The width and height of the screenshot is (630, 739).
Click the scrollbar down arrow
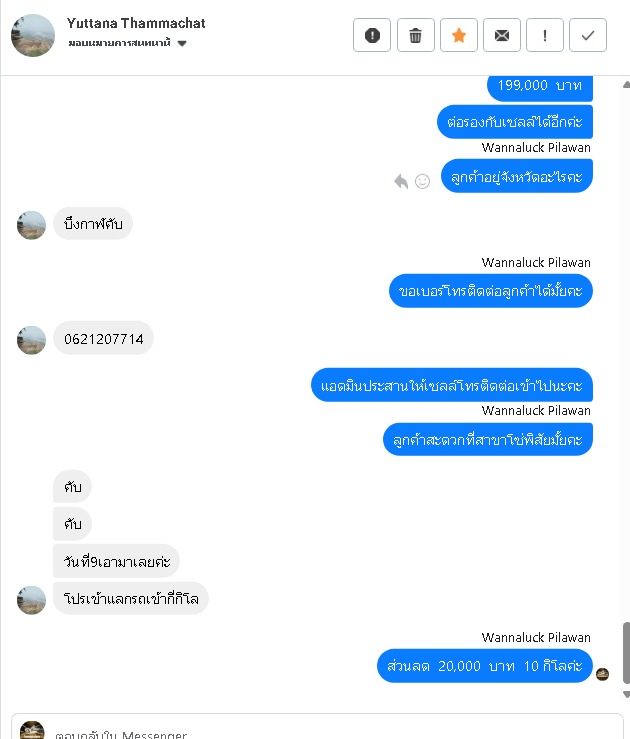coord(626,694)
